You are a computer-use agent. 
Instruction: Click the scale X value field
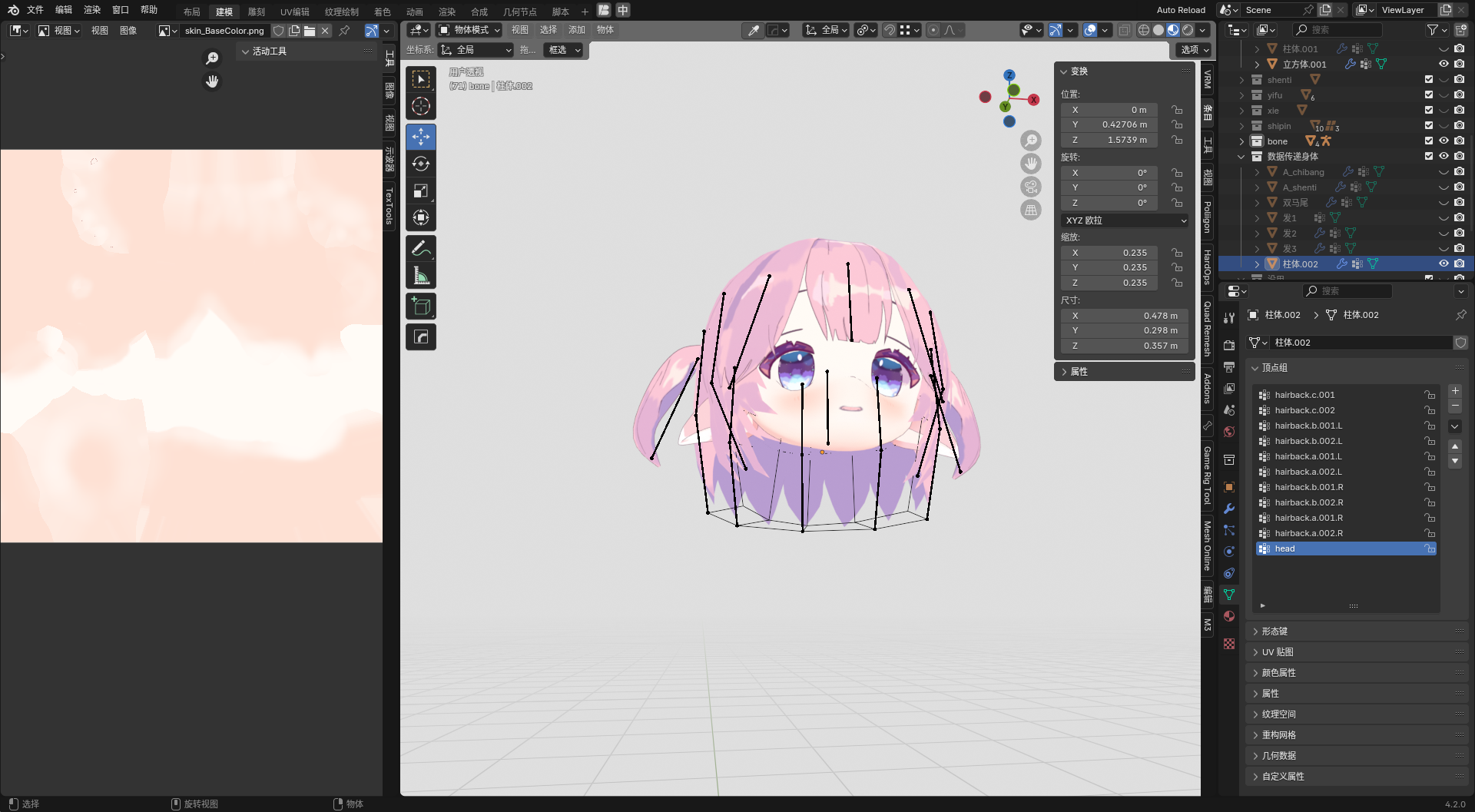[x=1109, y=253]
